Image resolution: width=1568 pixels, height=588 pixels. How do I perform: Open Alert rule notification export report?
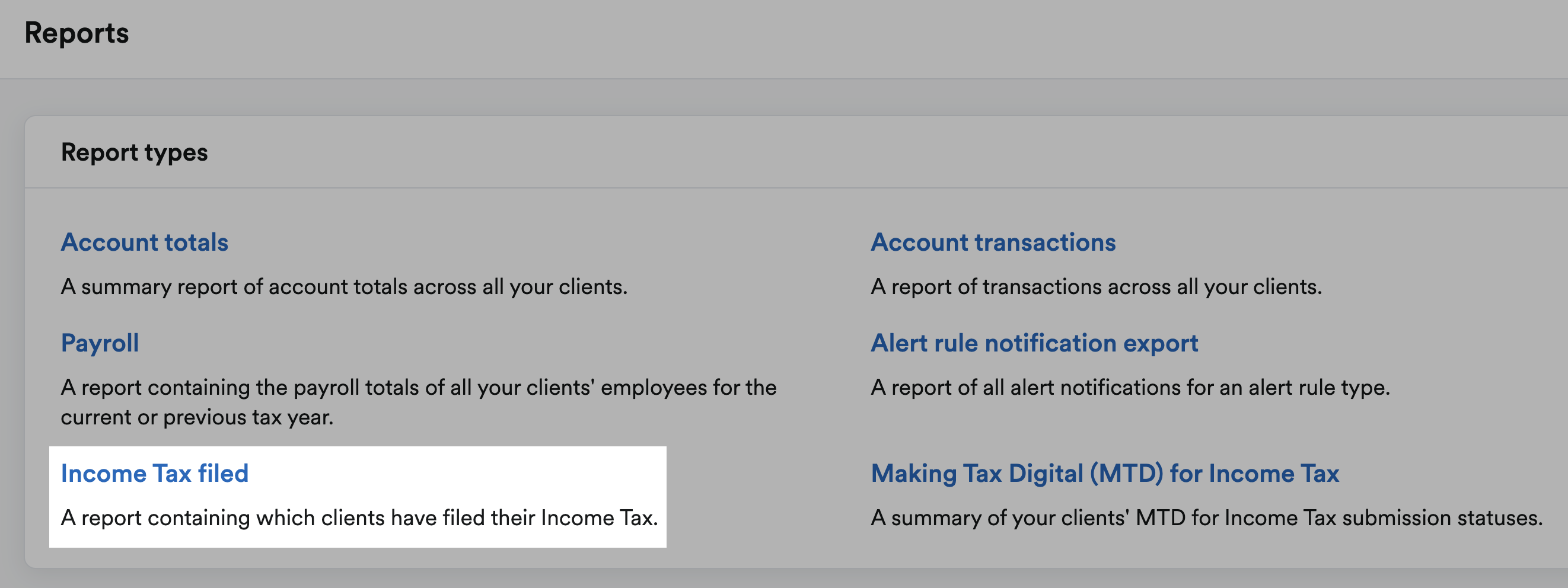coord(1034,343)
